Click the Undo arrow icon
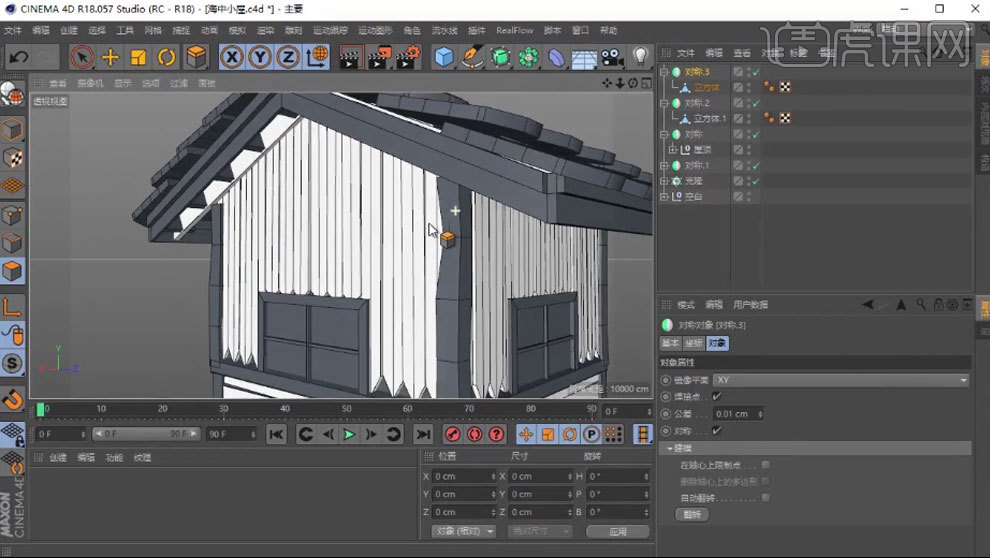 tap(18, 57)
